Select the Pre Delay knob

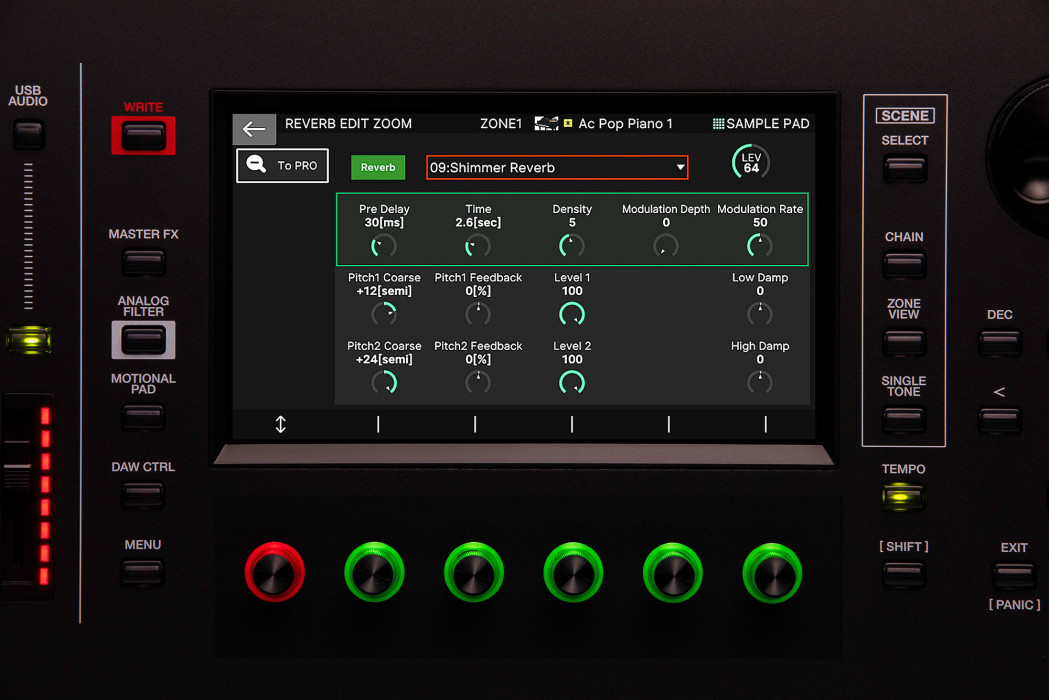pos(383,245)
